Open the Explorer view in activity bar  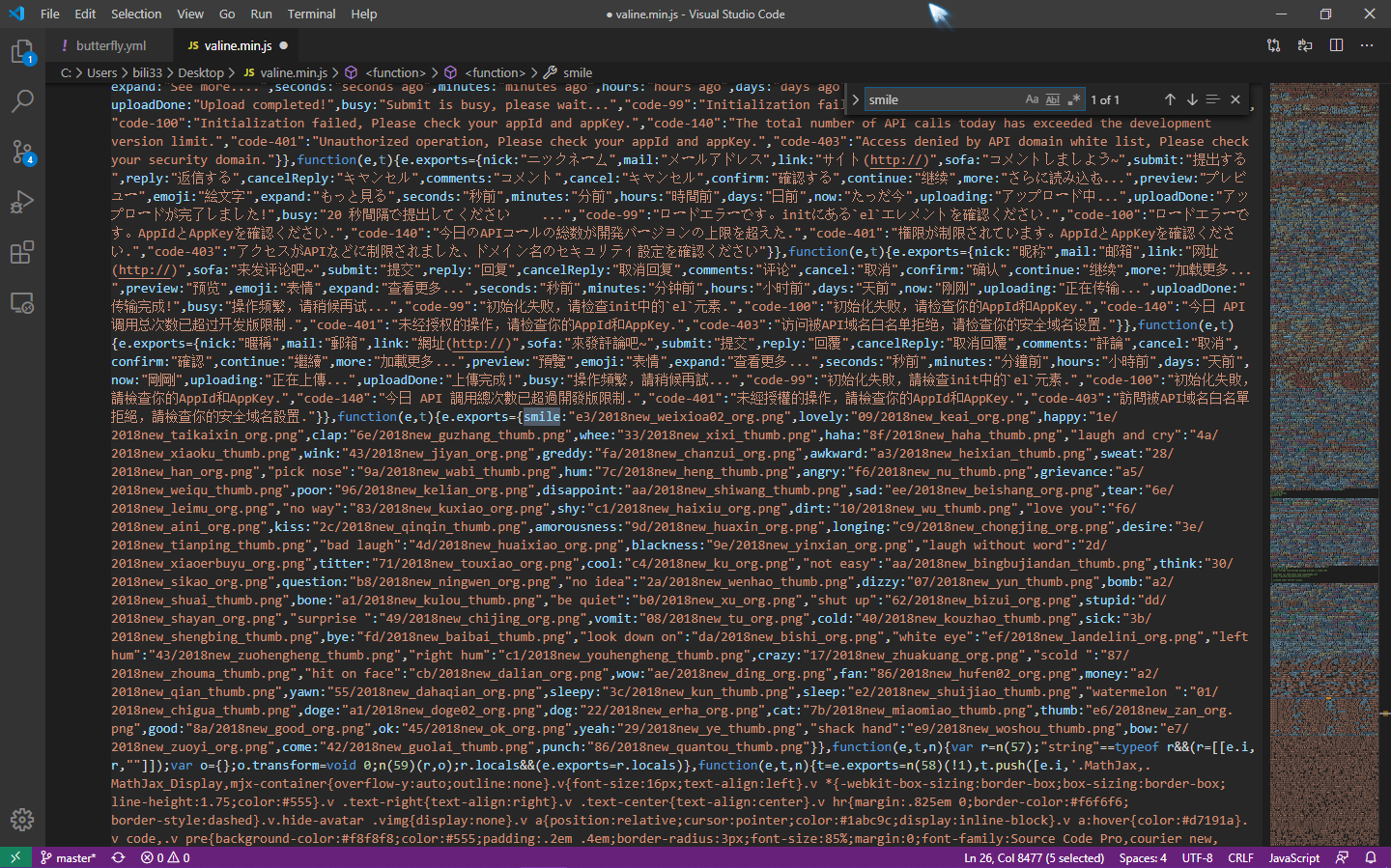pos(22,51)
